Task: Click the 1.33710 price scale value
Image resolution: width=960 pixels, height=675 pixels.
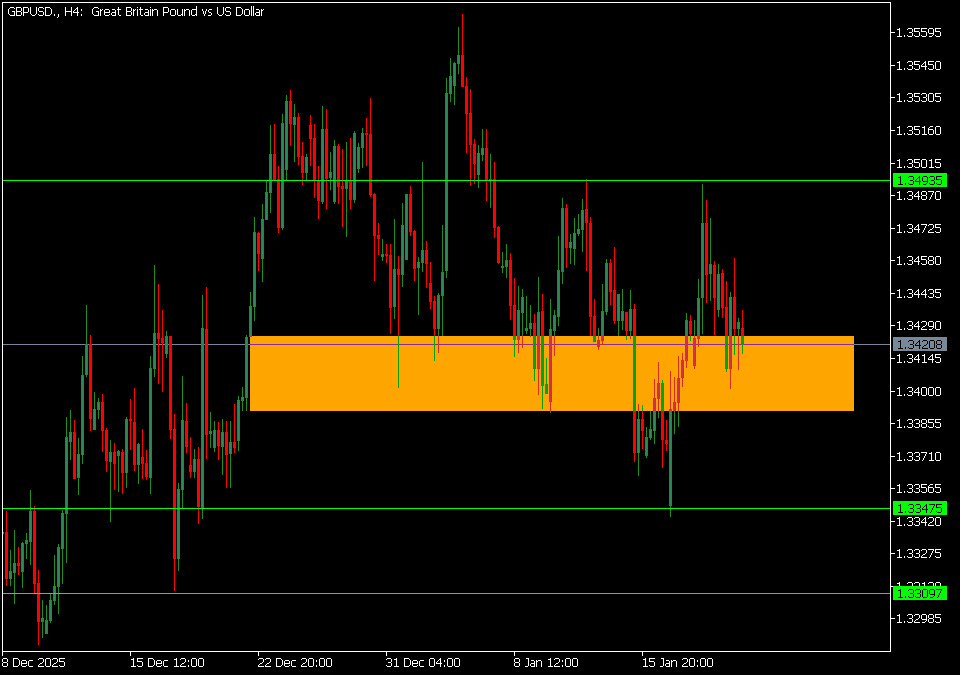Action: point(918,456)
